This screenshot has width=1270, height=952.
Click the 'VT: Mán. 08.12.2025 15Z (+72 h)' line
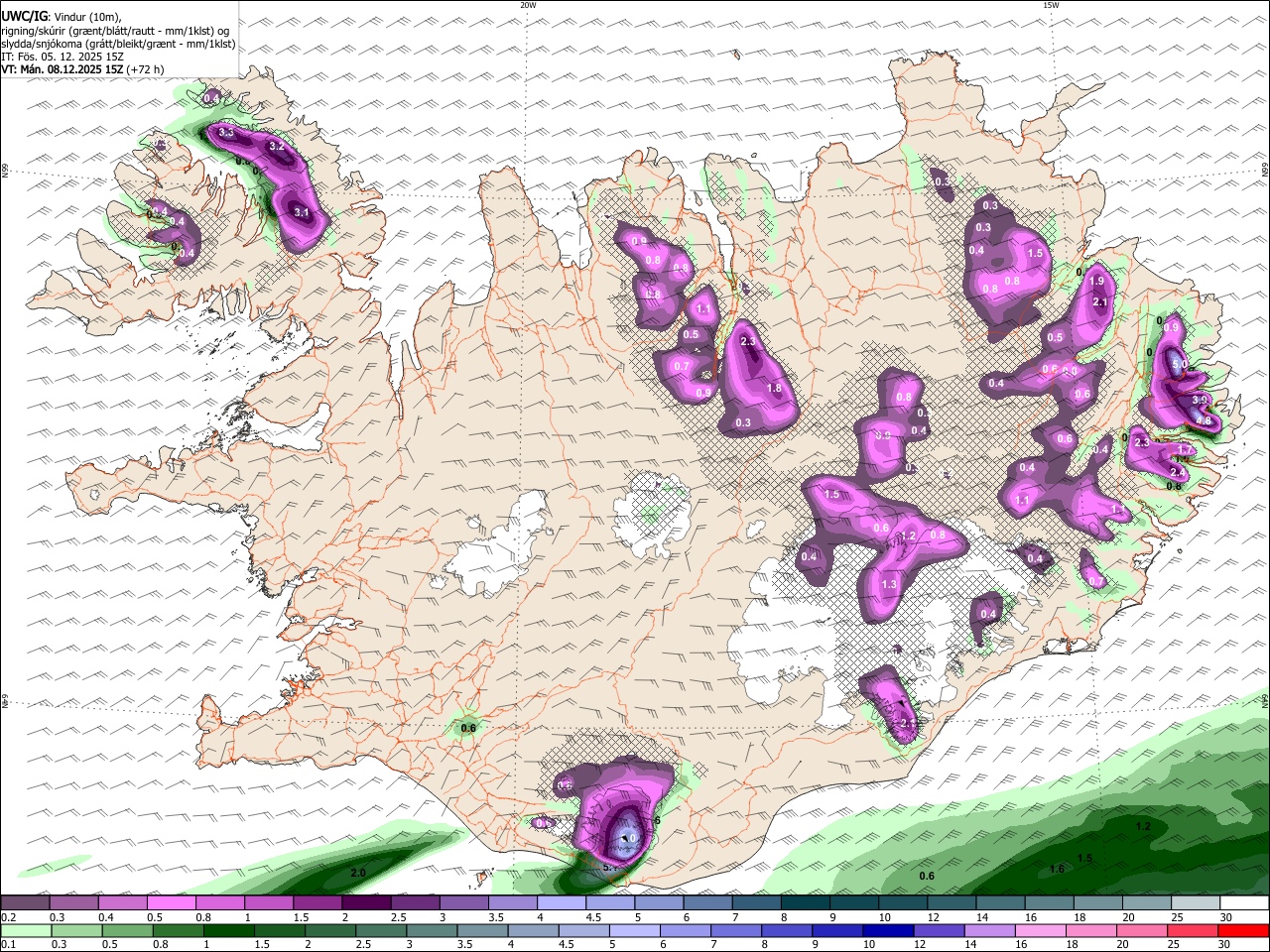click(x=82, y=69)
